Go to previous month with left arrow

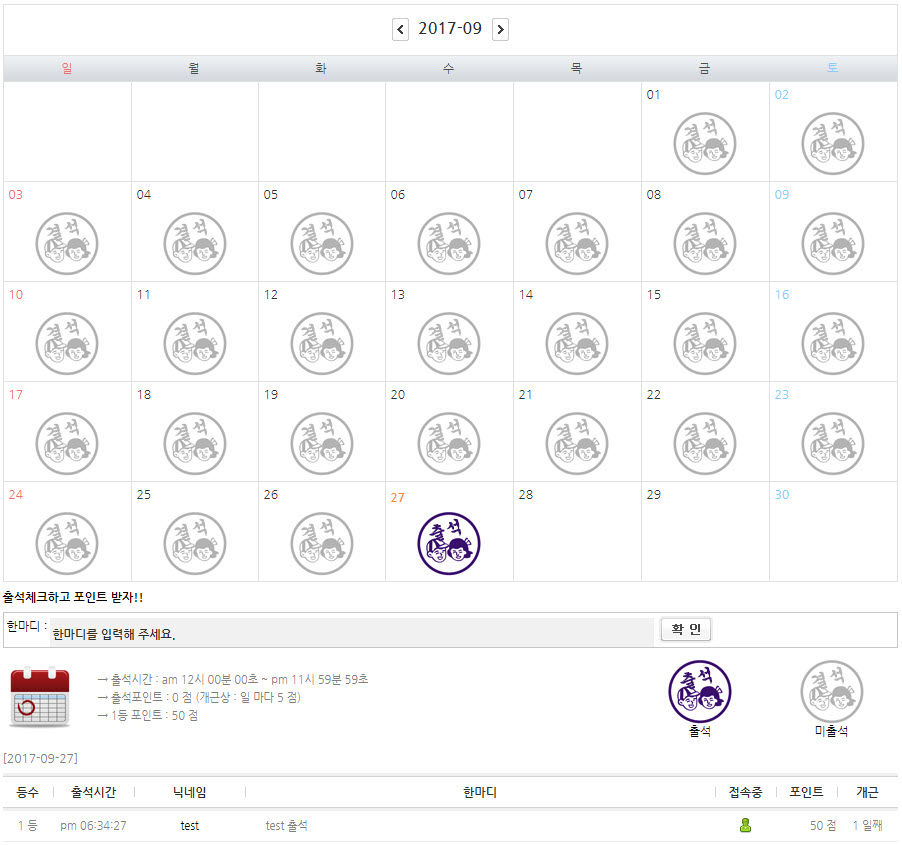[400, 29]
